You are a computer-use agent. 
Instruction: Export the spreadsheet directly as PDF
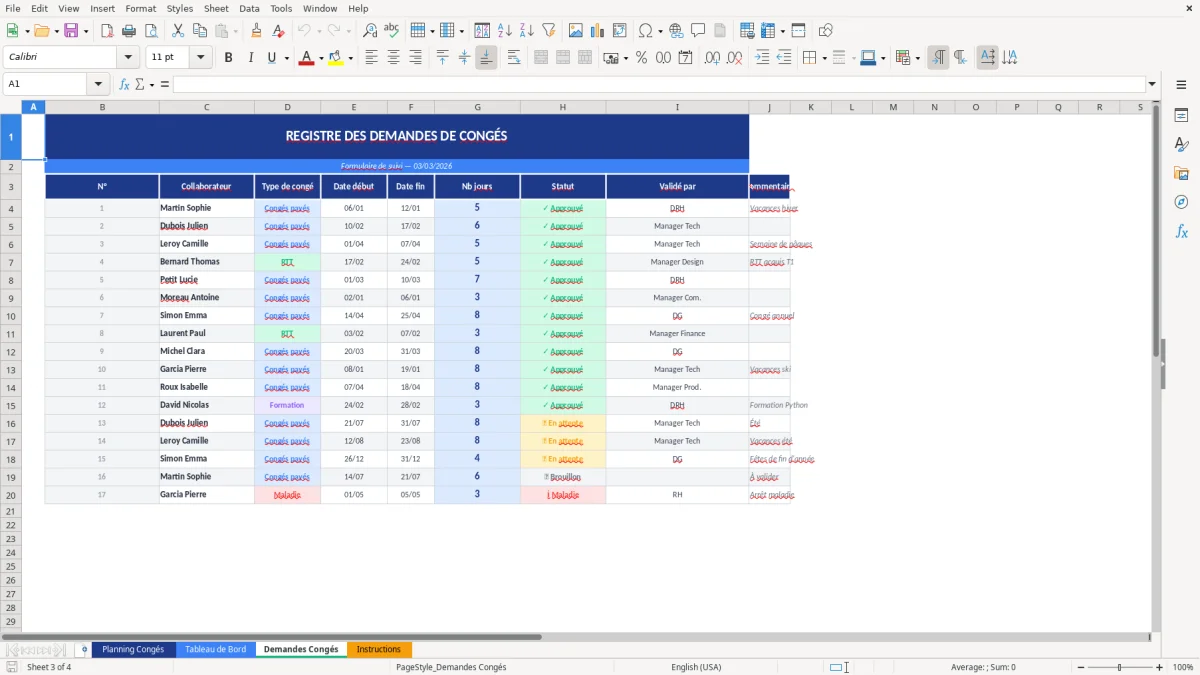pos(106,30)
